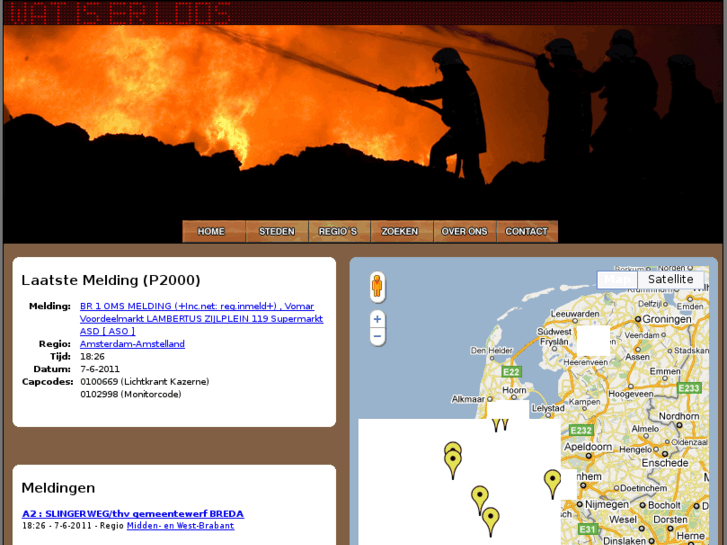727x545 pixels.
Task: Click the 18:26 Tijd value
Action: (92, 356)
